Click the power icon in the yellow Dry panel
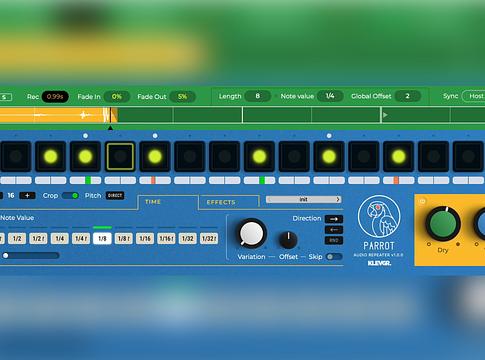The image size is (485, 360). pos(422,201)
